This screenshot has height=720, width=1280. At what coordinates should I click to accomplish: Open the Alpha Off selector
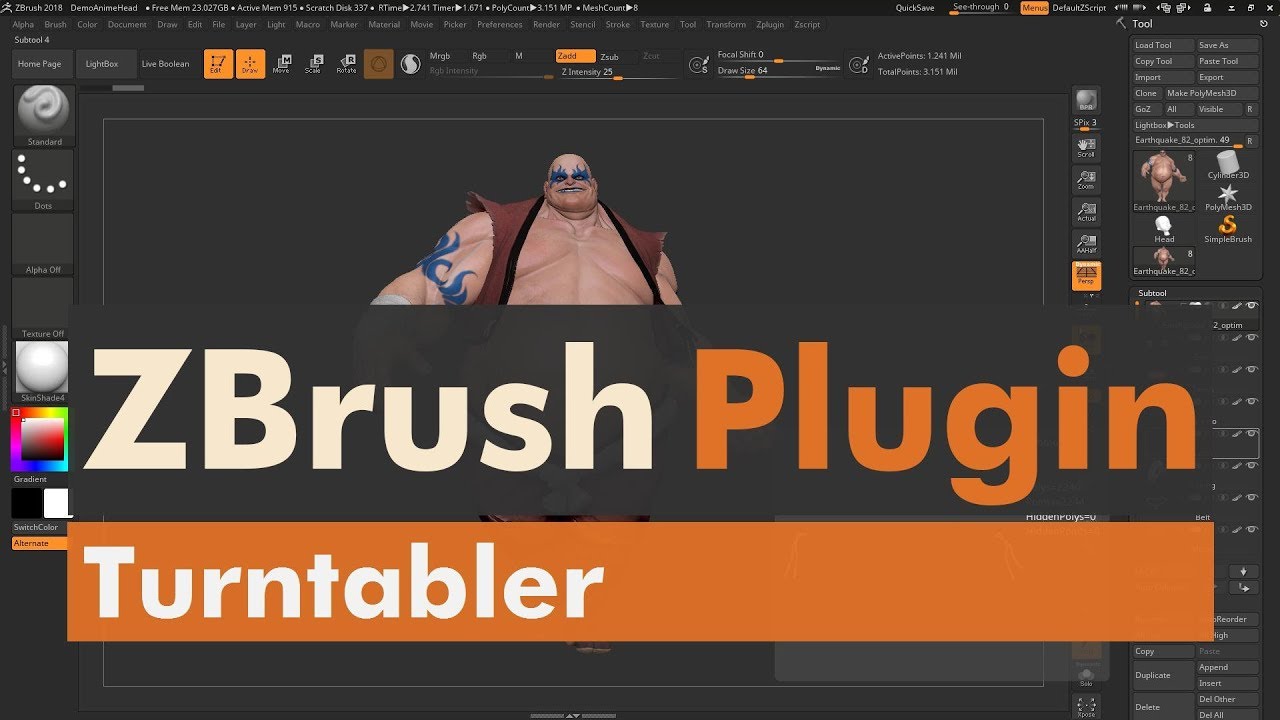tap(43, 244)
